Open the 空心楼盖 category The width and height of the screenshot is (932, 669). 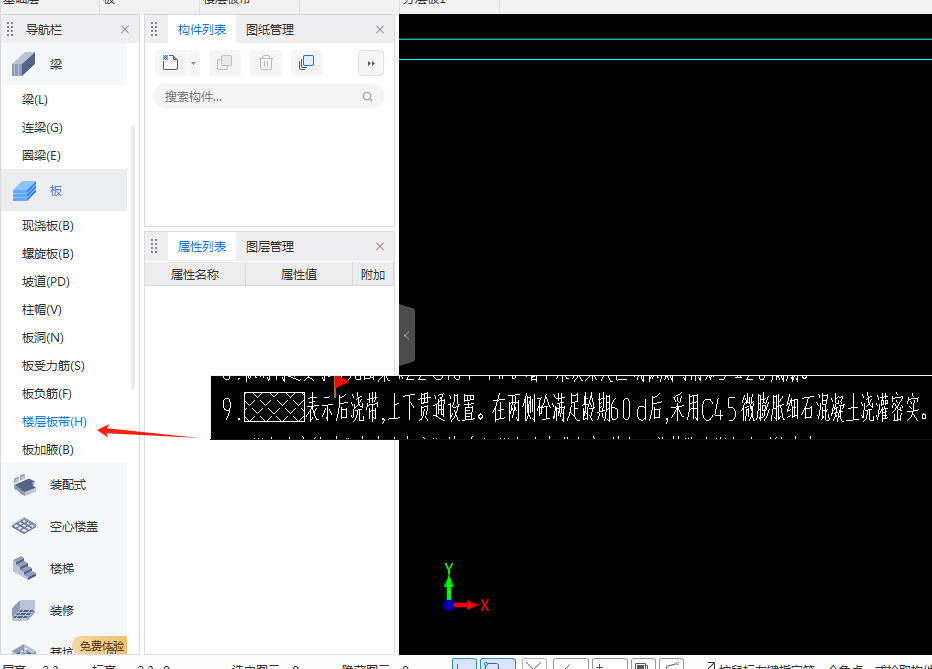(x=24, y=526)
